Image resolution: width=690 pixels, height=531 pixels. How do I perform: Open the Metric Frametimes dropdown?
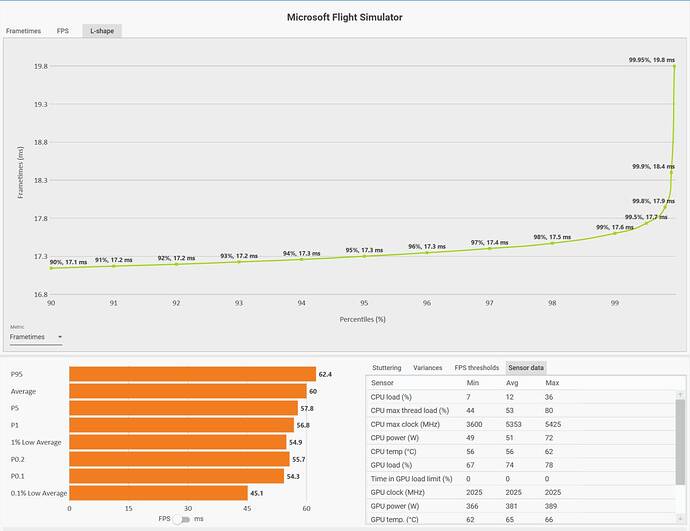[36, 337]
